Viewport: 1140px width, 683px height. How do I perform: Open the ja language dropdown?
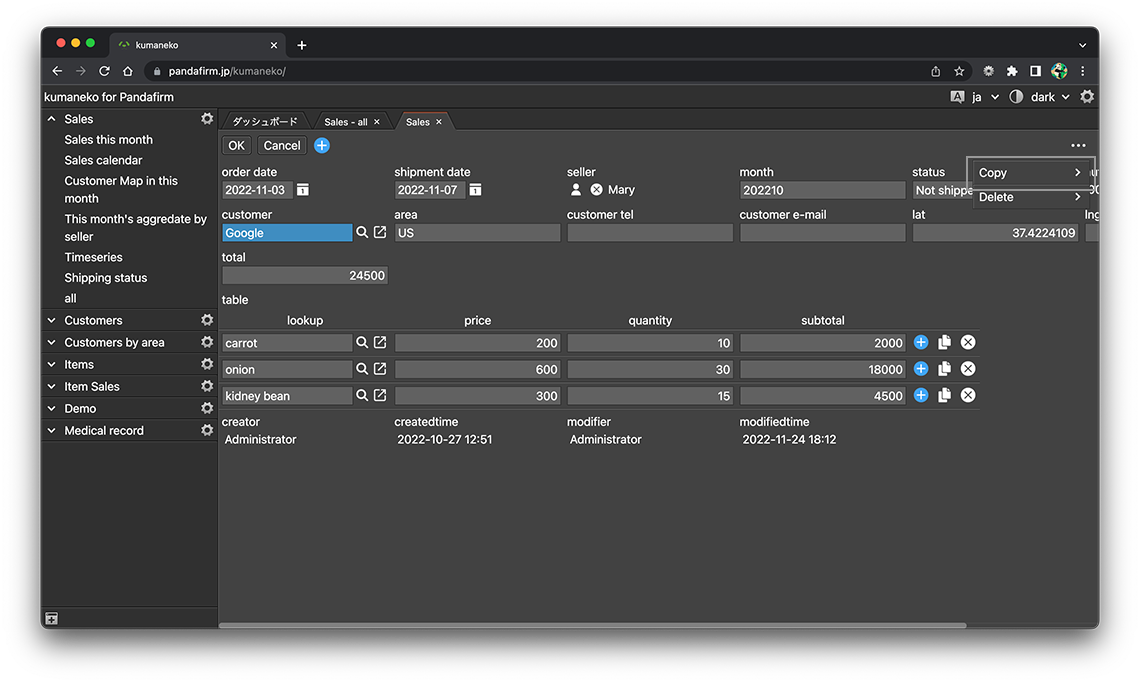pyautogui.click(x=984, y=97)
